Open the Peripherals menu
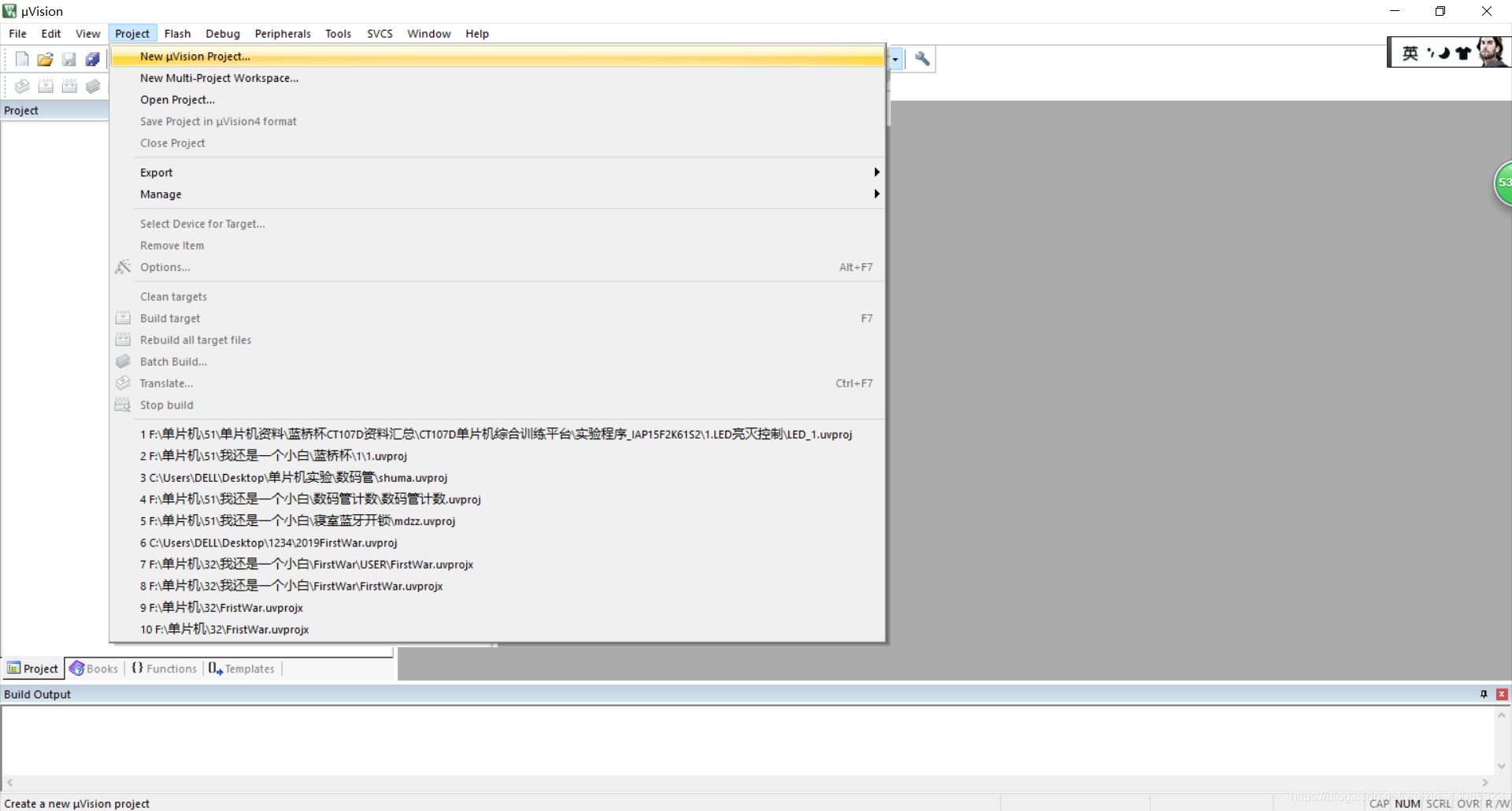1512x811 pixels. [x=283, y=34]
